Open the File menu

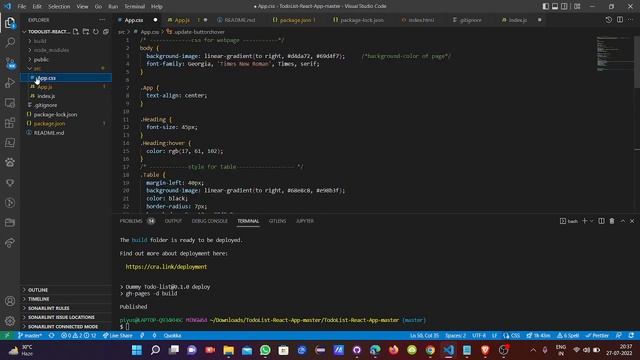click(x=22, y=6)
